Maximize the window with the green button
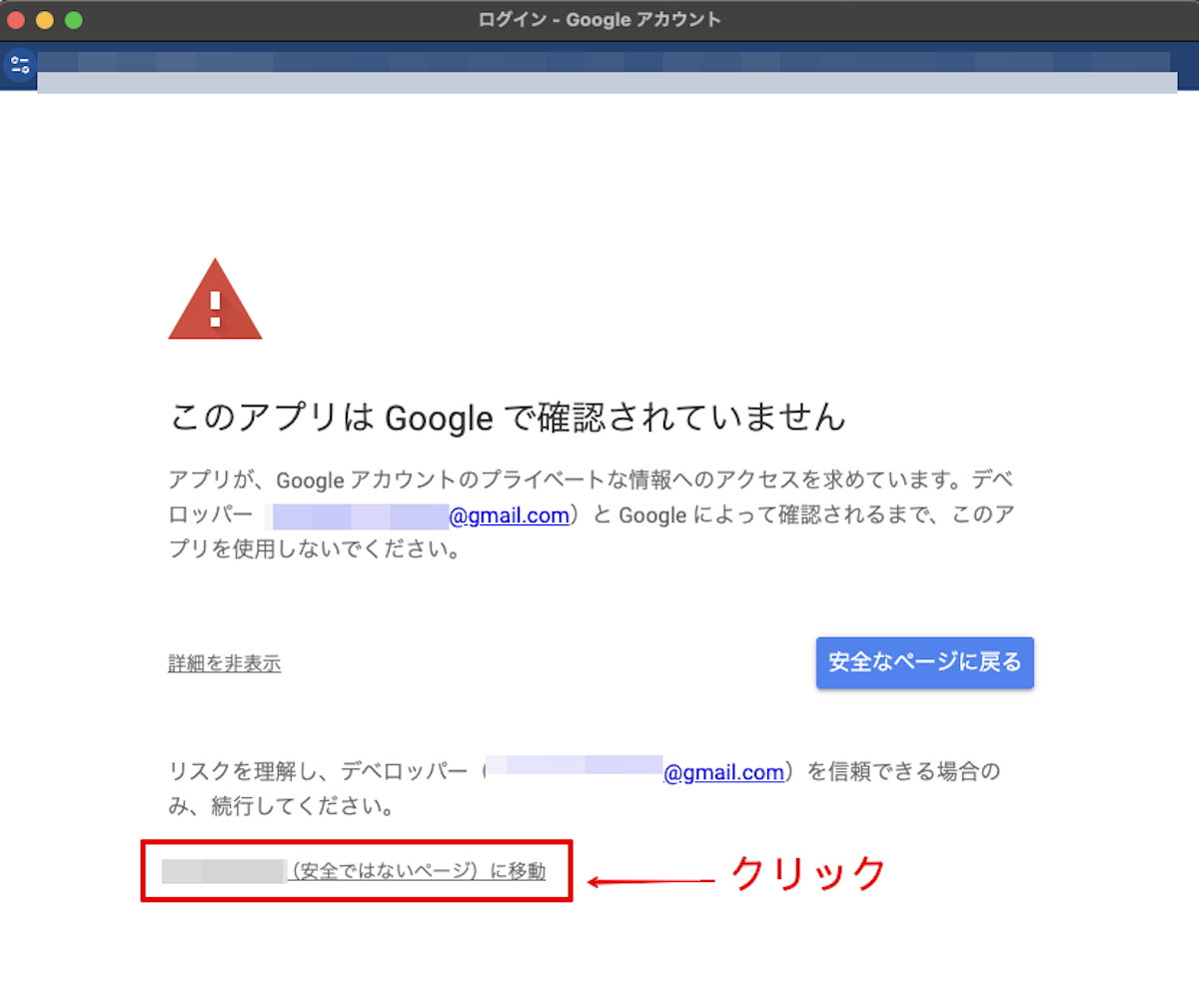Viewport: 1199px width, 1008px height. tap(74, 20)
